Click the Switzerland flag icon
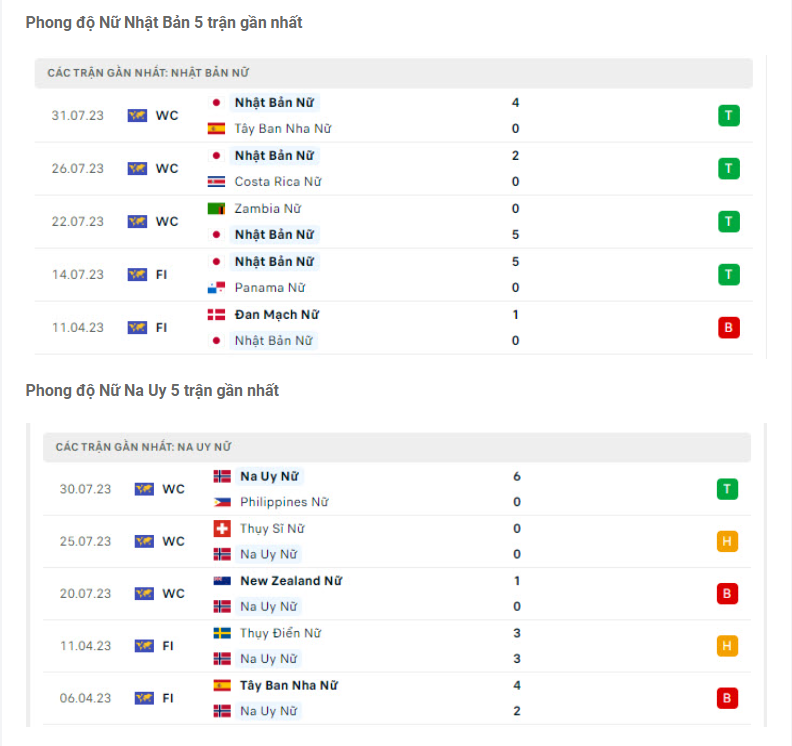 point(222,529)
